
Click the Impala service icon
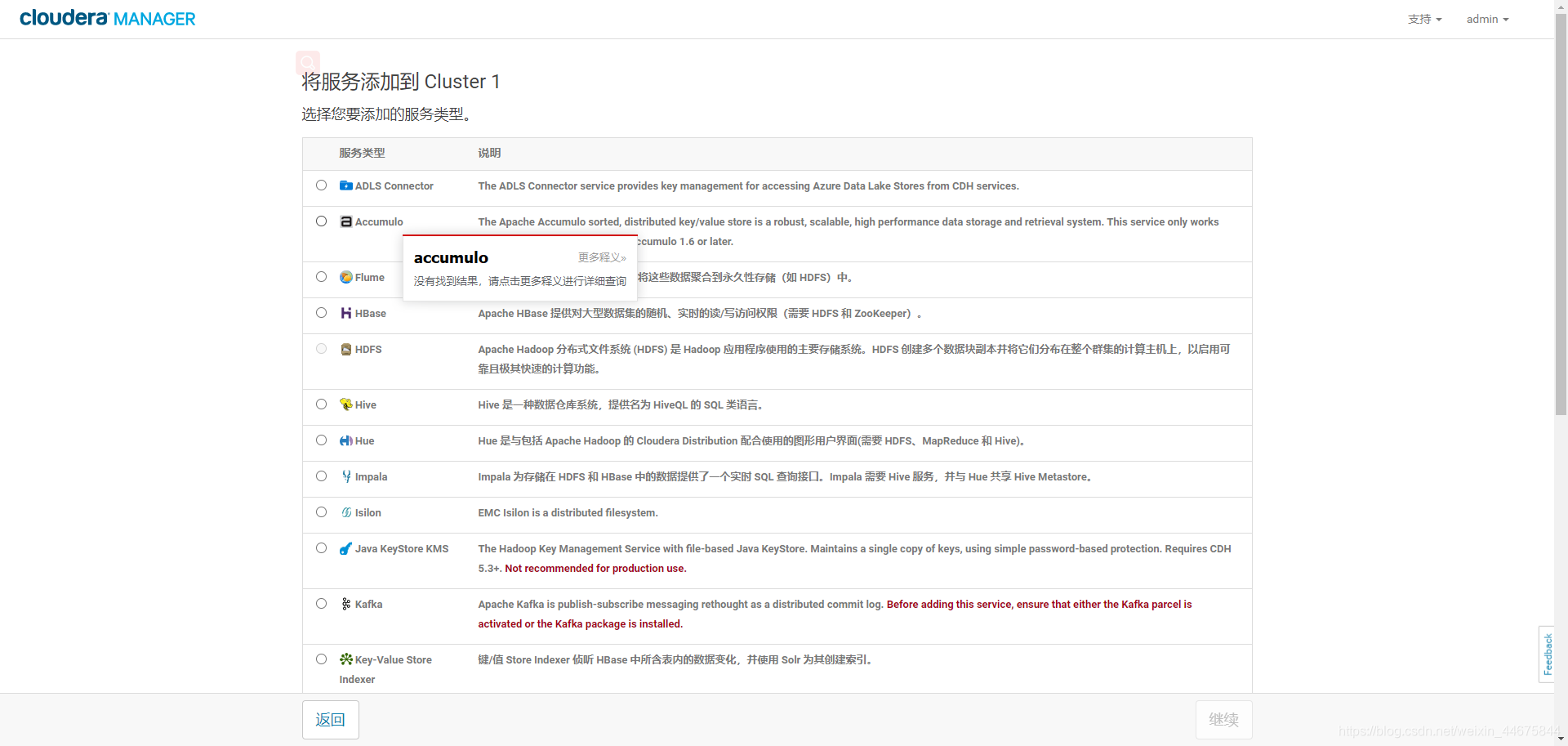click(346, 476)
